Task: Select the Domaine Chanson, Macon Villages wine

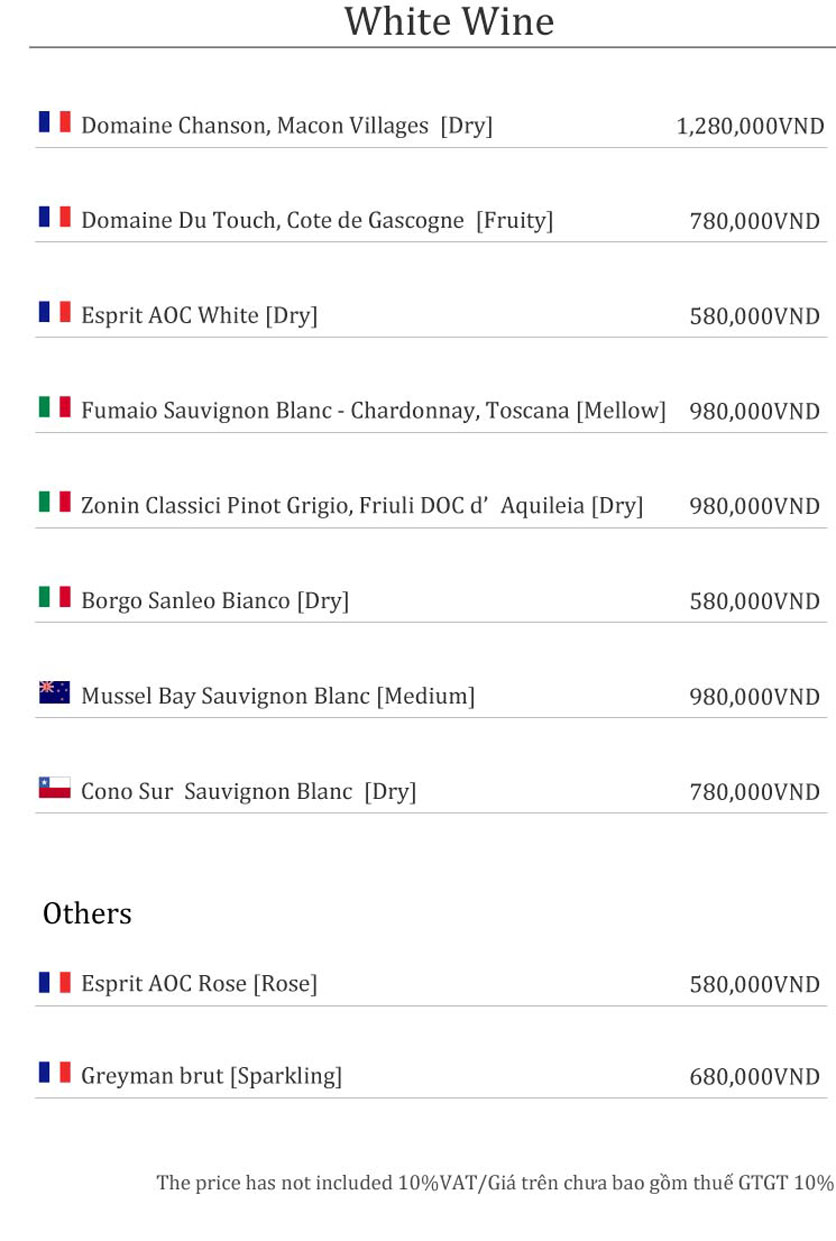Action: tap(287, 126)
